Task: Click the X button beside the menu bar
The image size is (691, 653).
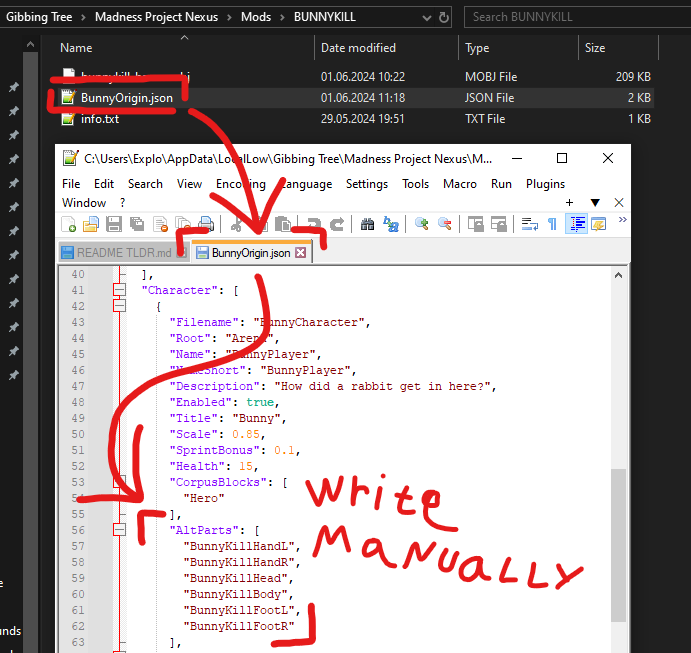Action: [619, 202]
